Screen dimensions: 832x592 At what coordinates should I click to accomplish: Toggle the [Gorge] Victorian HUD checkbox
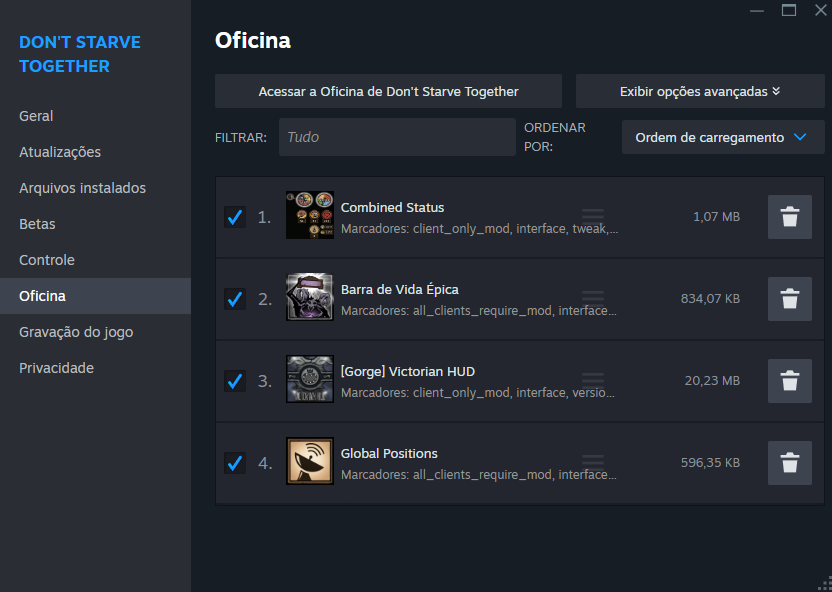pyautogui.click(x=235, y=381)
